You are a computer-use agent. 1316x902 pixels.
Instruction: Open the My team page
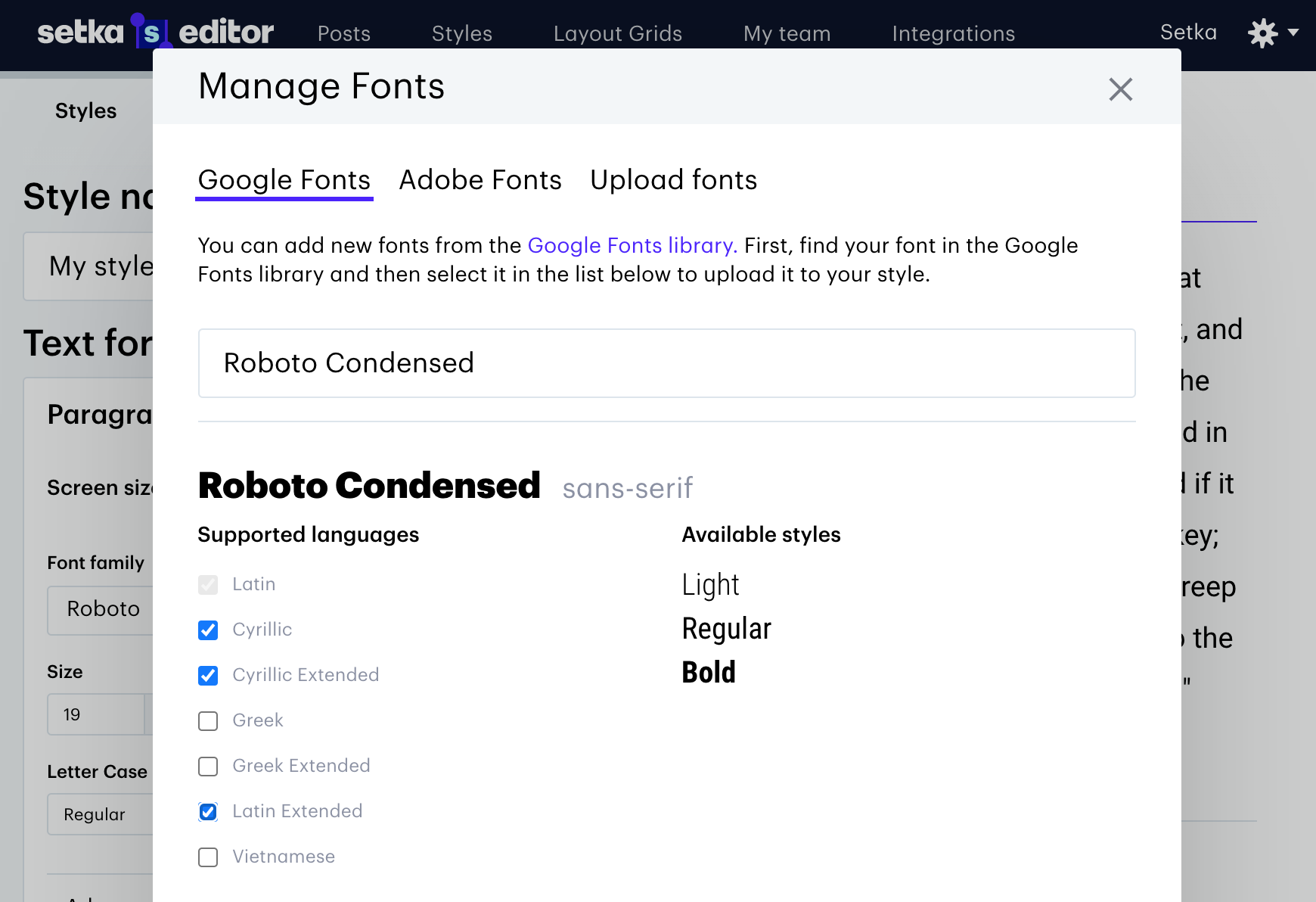pos(787,33)
